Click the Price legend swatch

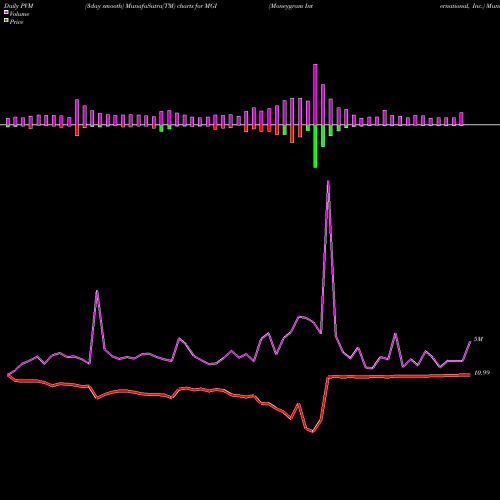point(6,20)
